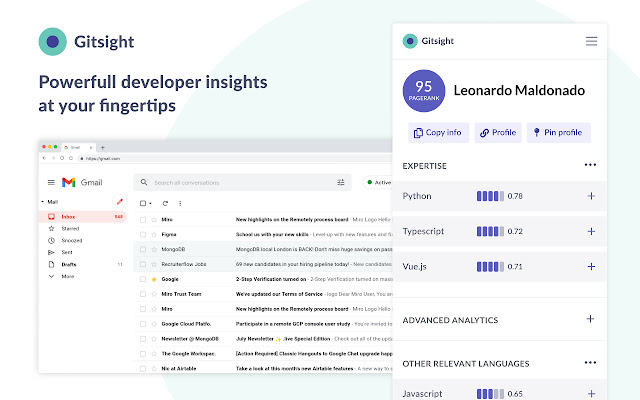This screenshot has width=640, height=400.
Task: Click the browser forward arrow
Action: click(x=53, y=158)
